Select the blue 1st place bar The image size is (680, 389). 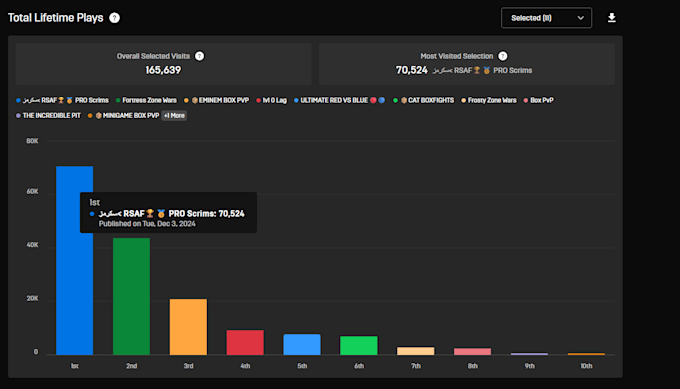tap(75, 260)
